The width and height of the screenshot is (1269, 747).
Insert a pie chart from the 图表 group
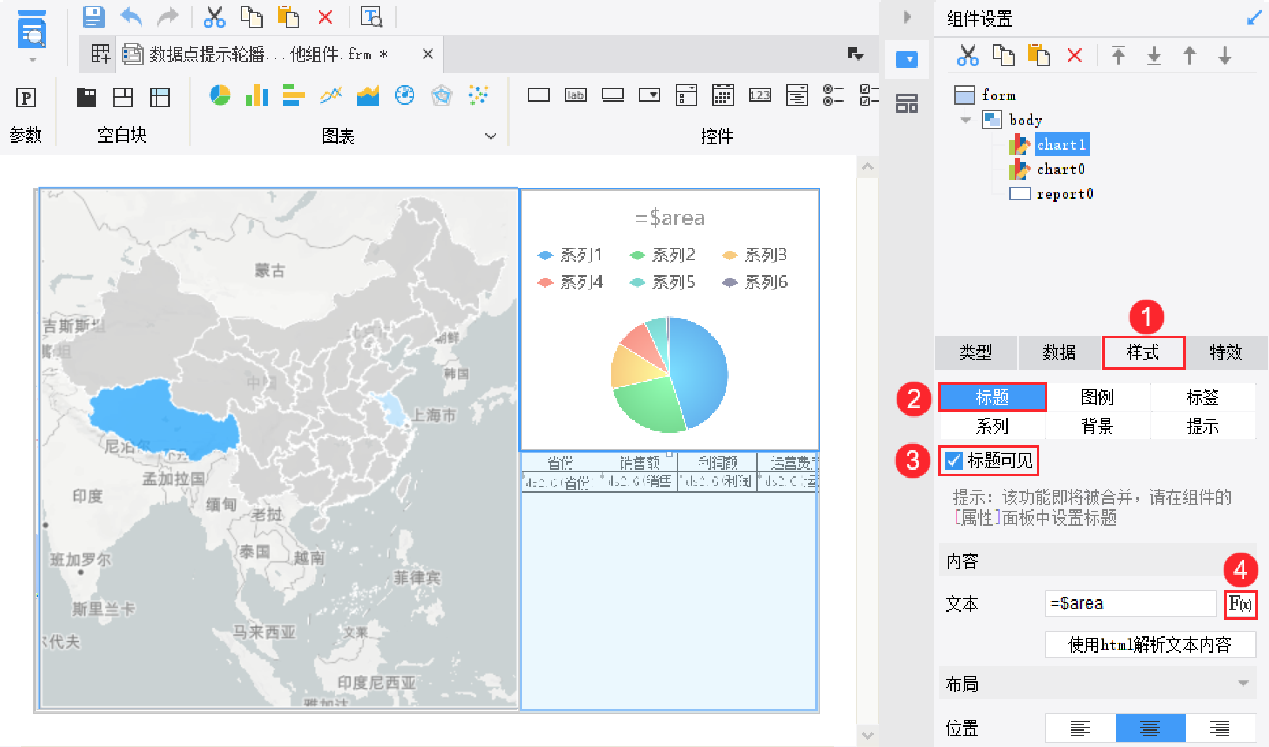(x=220, y=95)
